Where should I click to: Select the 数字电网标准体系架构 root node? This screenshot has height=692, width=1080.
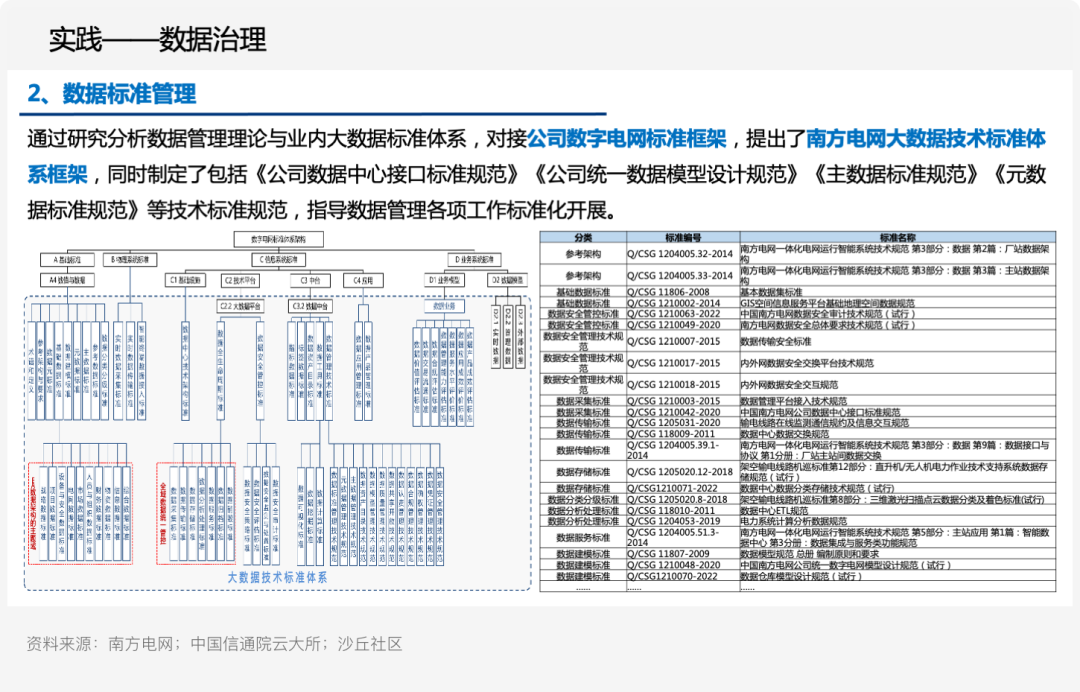[x=278, y=238]
